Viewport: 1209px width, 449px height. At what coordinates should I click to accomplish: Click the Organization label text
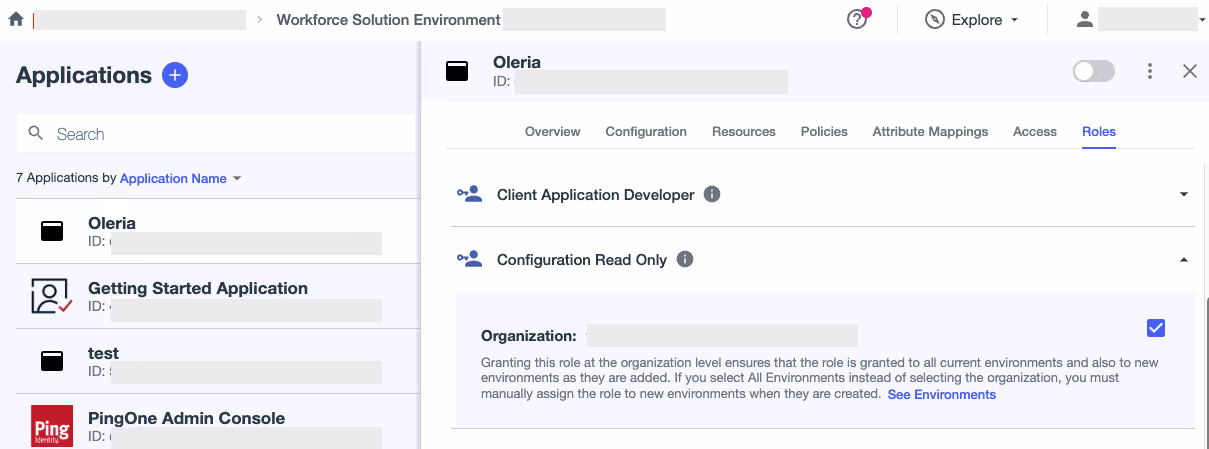pos(529,336)
